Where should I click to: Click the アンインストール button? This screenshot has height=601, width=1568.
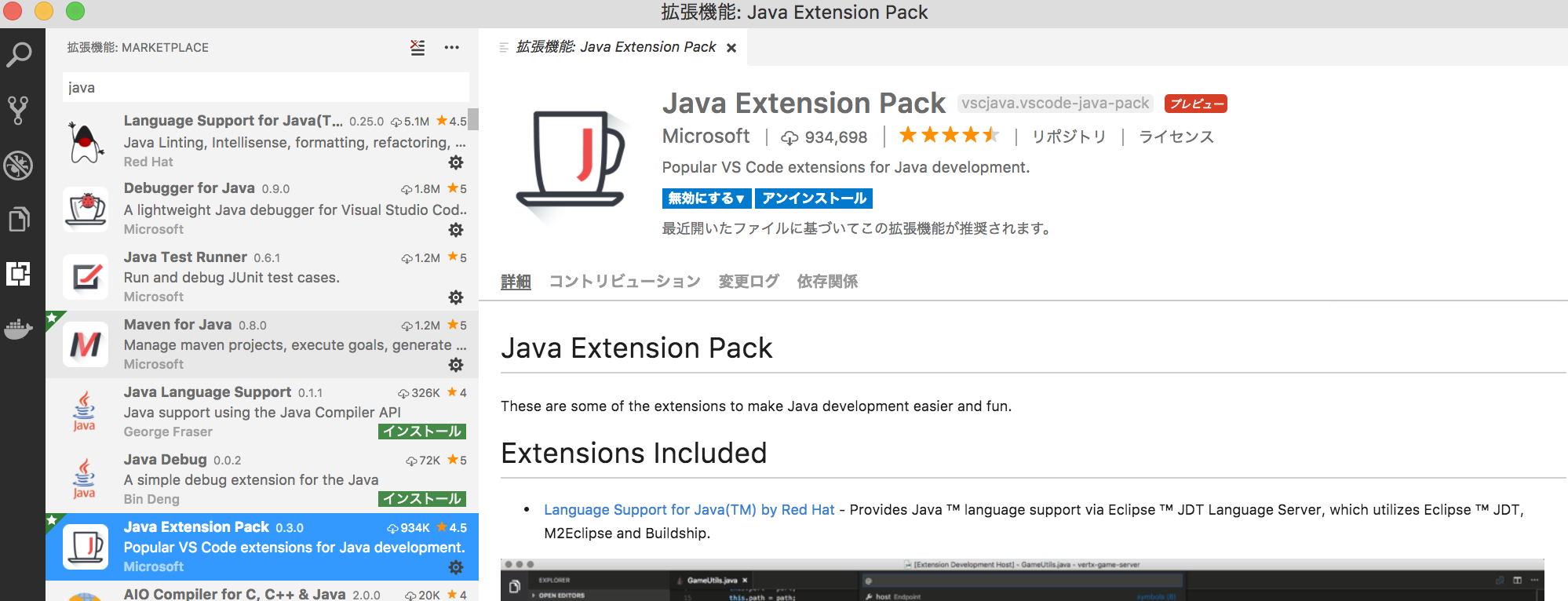click(x=814, y=199)
